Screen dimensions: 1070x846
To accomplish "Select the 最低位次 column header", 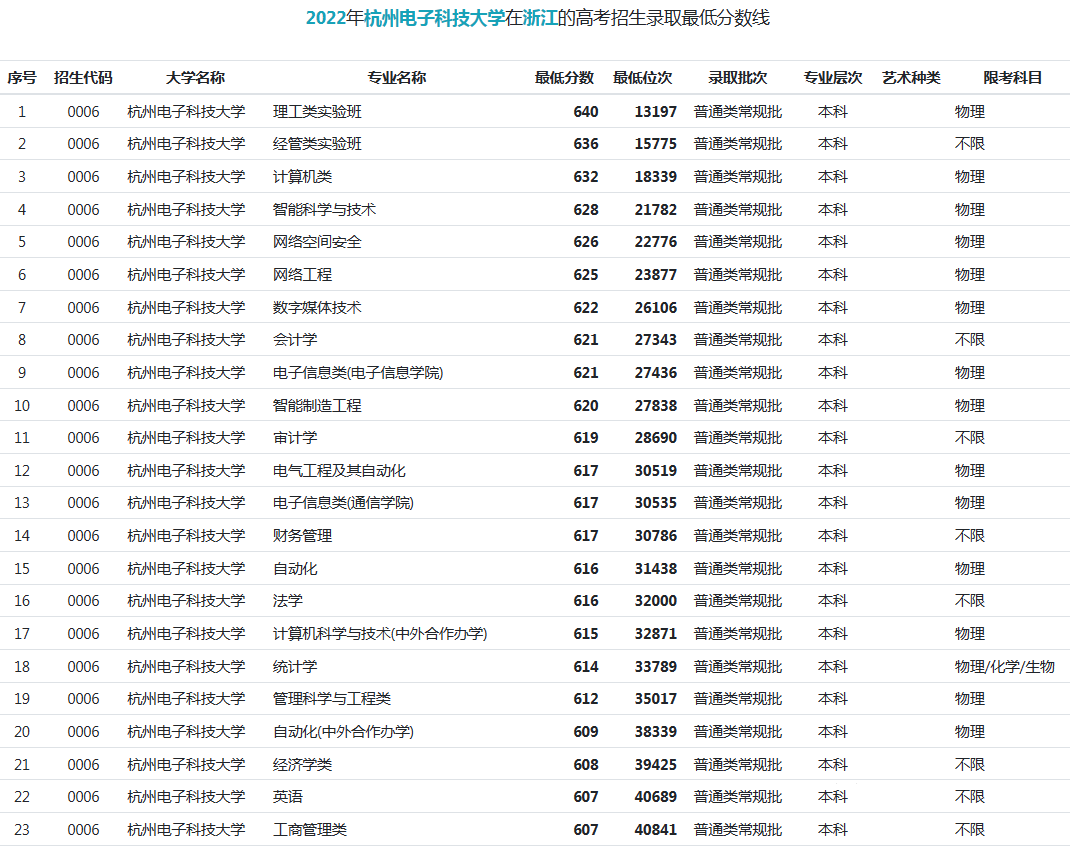I will click(x=642, y=78).
